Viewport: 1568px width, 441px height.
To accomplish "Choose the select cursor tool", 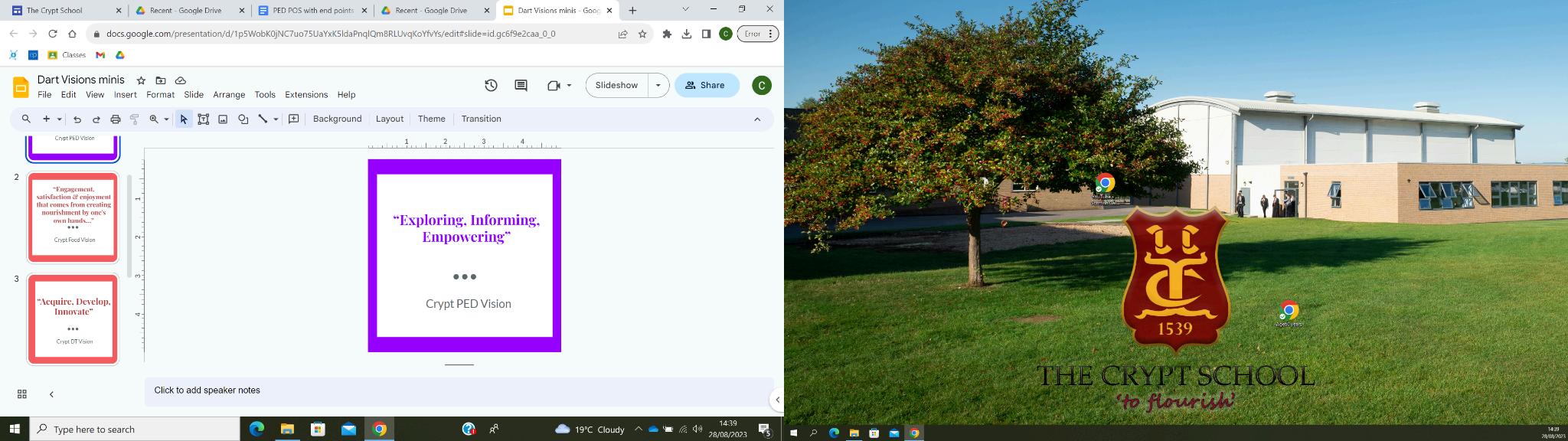I will 184,119.
